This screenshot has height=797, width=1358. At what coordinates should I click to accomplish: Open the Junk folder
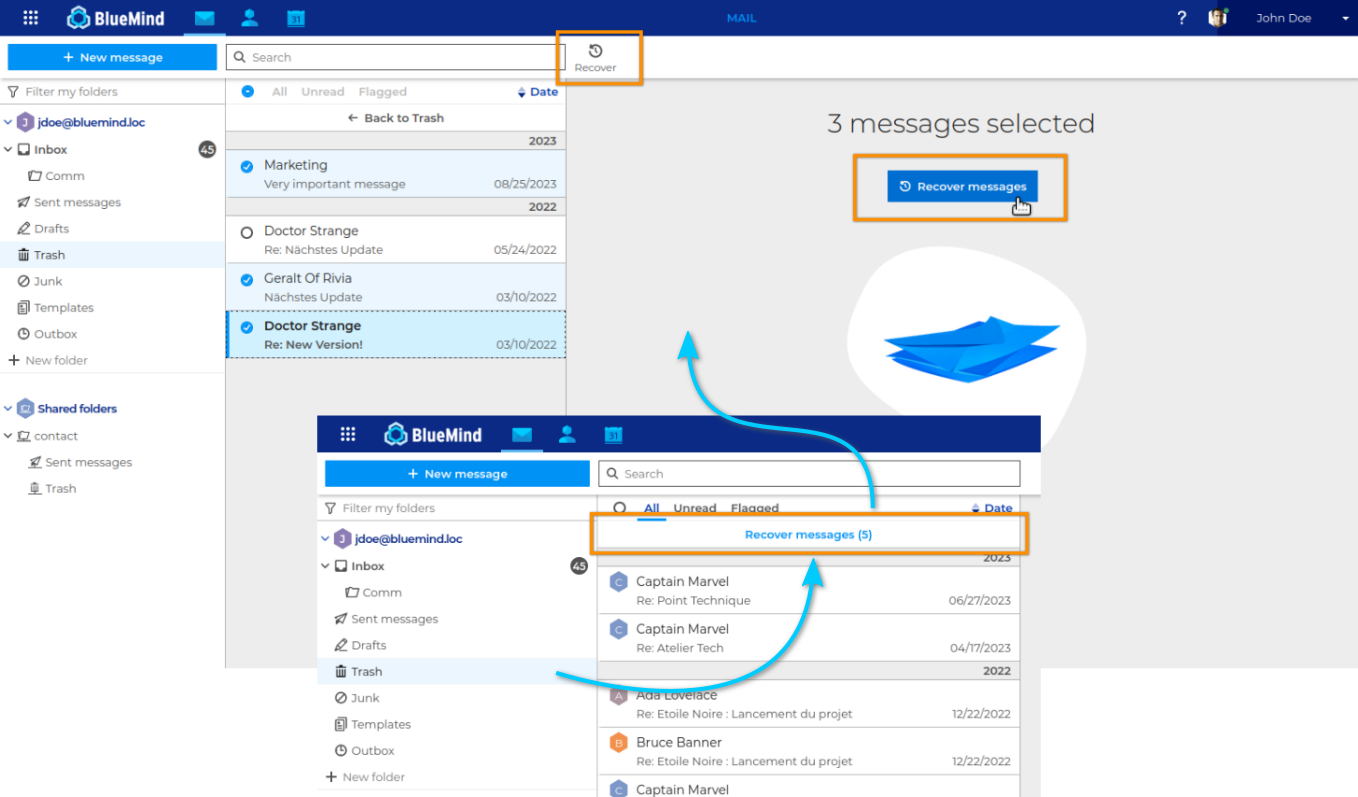(x=48, y=281)
